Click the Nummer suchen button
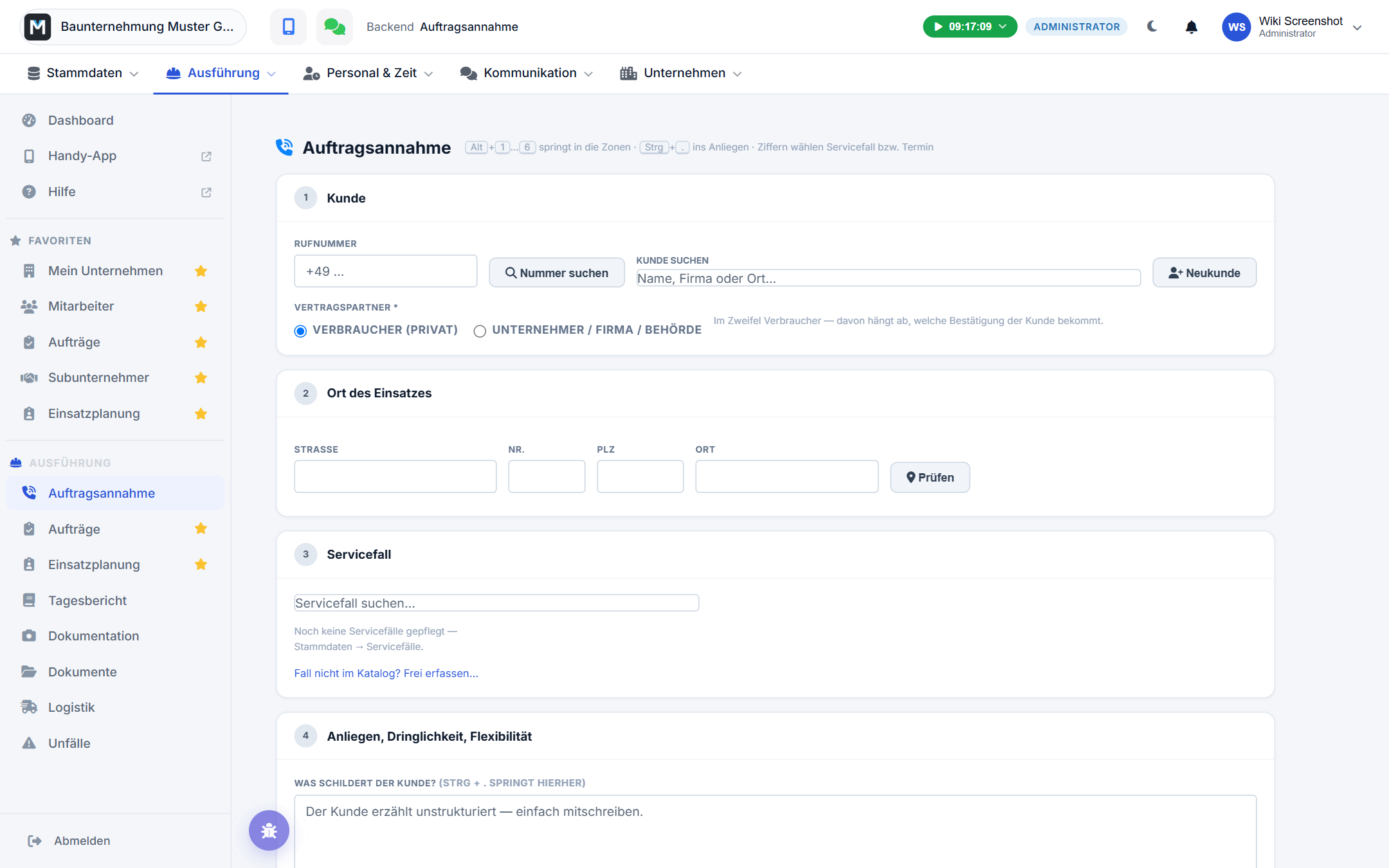The height and width of the screenshot is (868, 1389). point(557,273)
